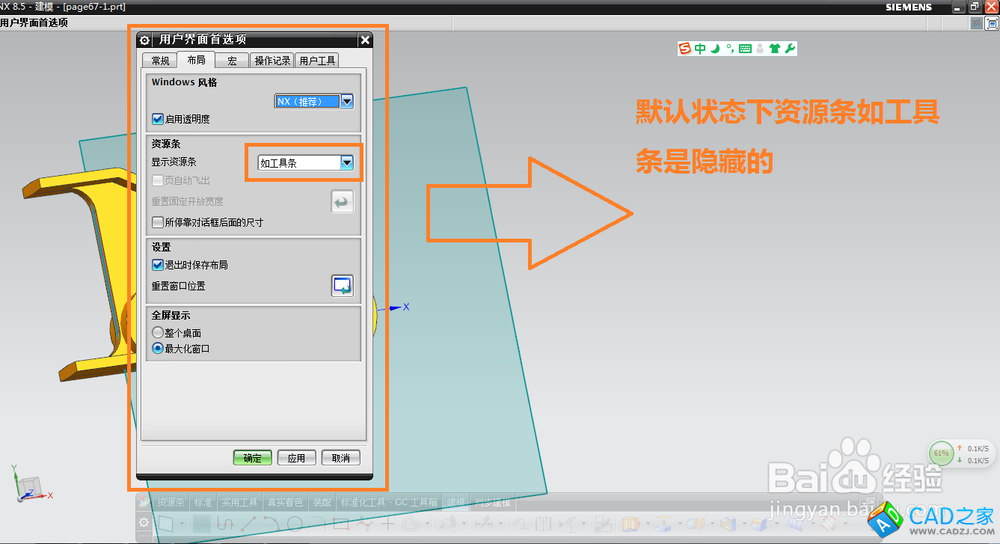Open Sogou wrench settings icon
Viewport: 1000px width, 544px height.
coord(790,48)
